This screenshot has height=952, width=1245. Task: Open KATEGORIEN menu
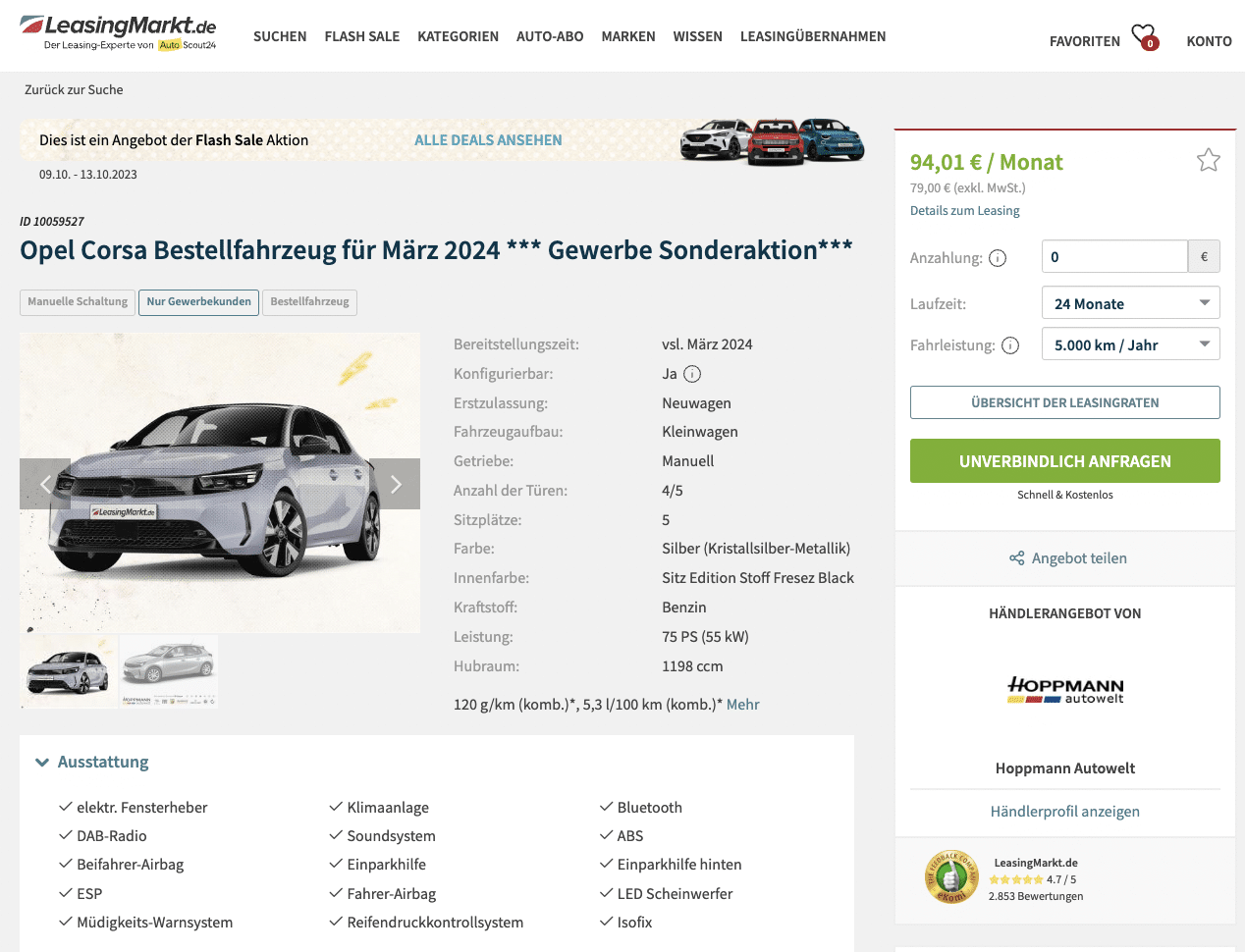(459, 36)
